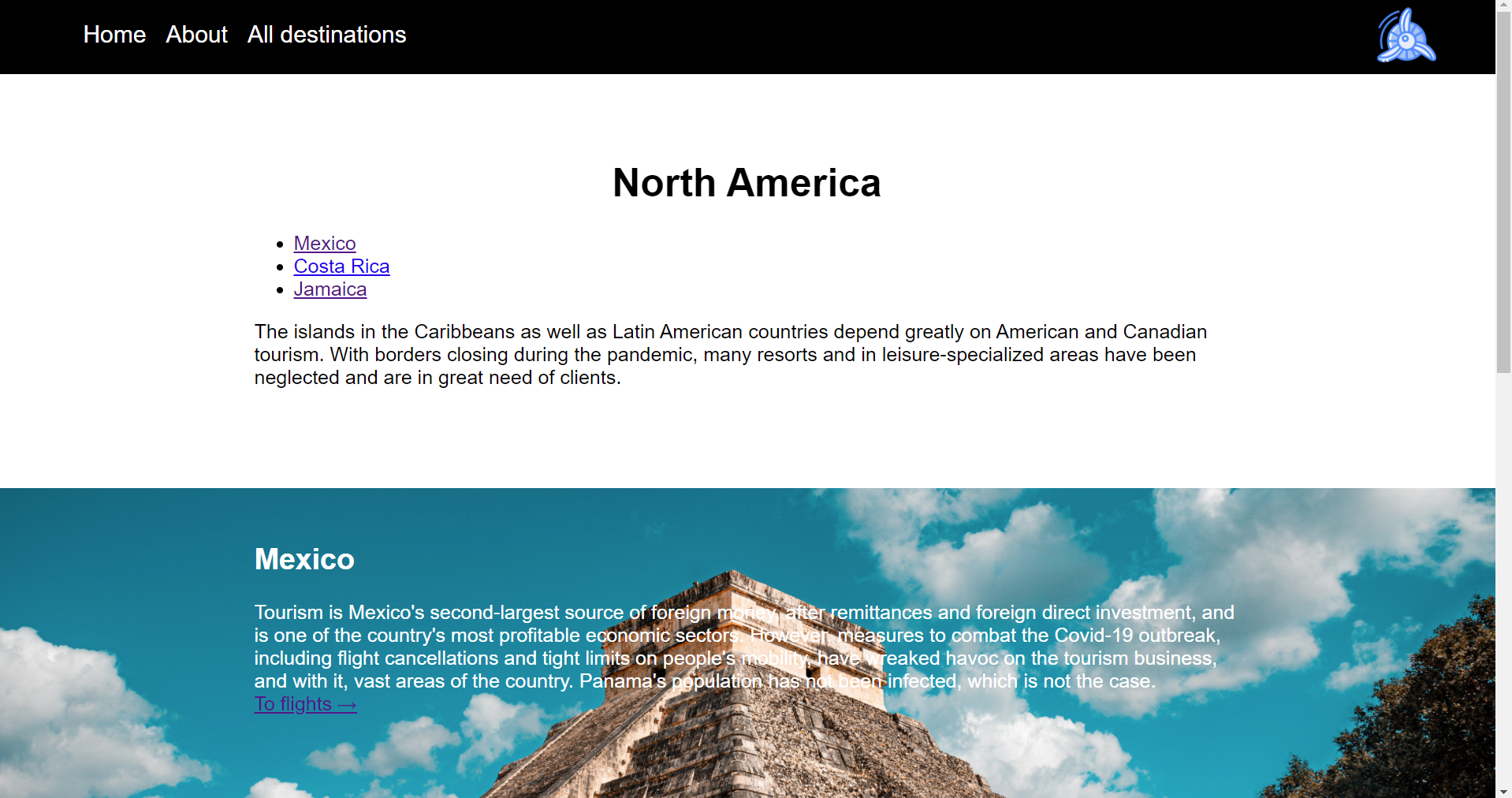This screenshot has width=1512, height=798.
Task: Click the scrollbar up arrow
Action: [1503, 6]
